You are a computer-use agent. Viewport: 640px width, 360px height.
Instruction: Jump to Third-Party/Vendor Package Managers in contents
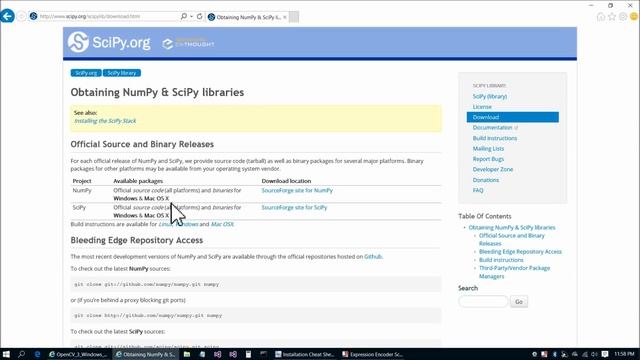[514, 272]
